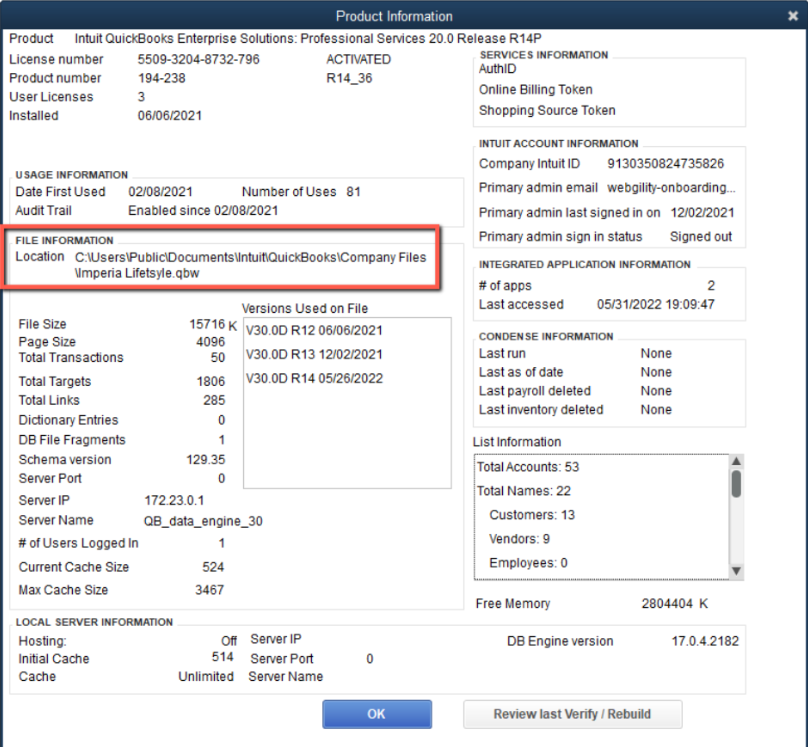This screenshot has height=747, width=808.
Task: Click Review last Verify / Rebuild
Action: (x=571, y=714)
